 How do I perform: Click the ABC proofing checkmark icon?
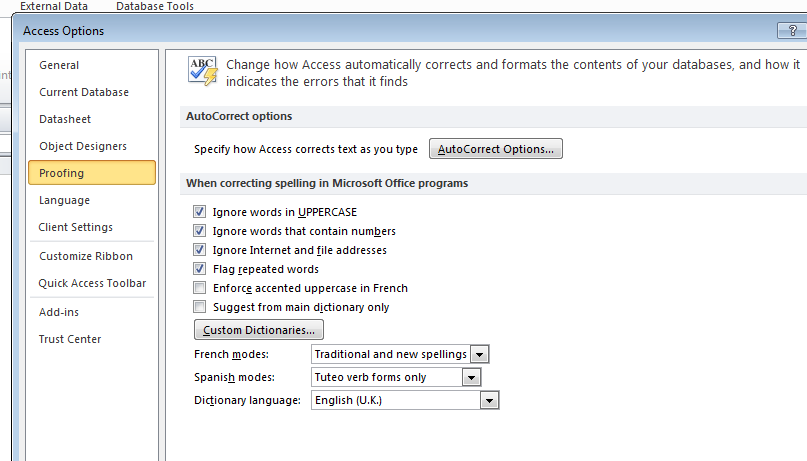coord(203,71)
